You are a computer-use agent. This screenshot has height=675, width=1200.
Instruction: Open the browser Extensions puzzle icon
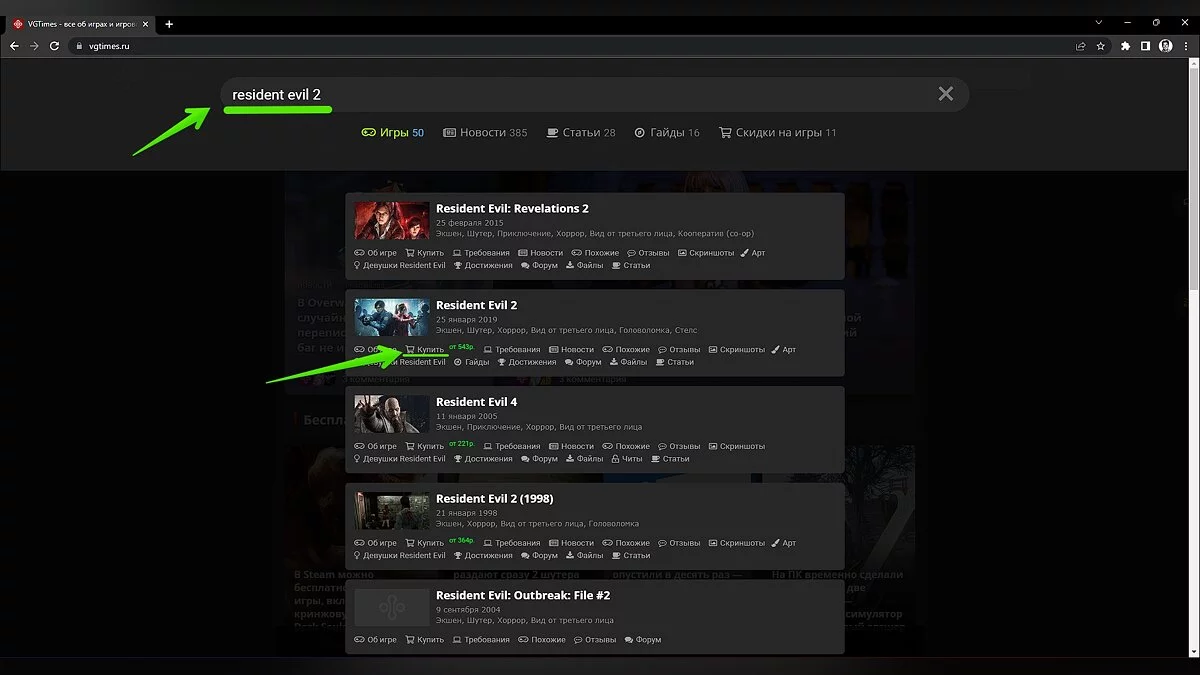click(x=1126, y=46)
